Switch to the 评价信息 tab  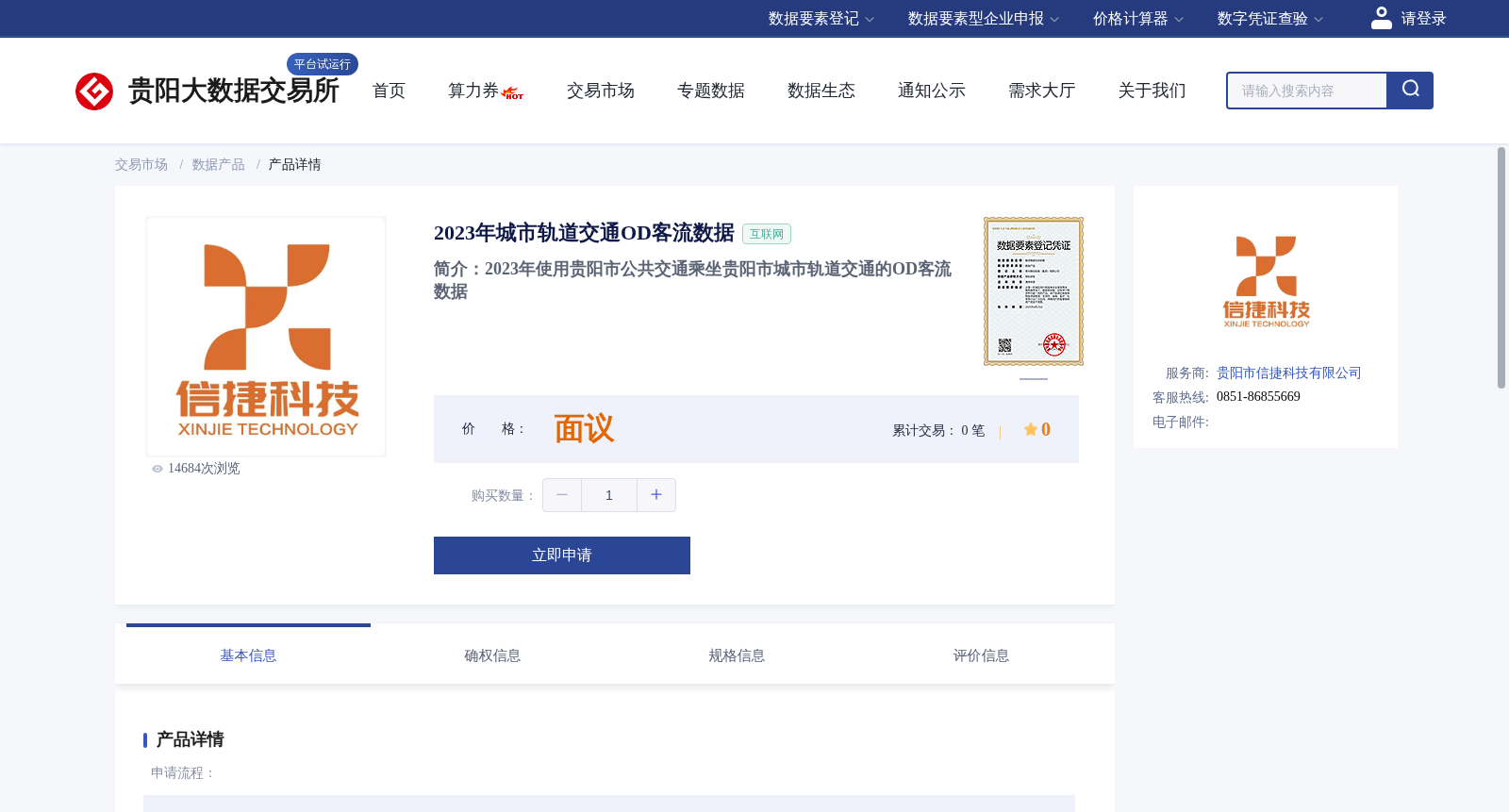(981, 655)
